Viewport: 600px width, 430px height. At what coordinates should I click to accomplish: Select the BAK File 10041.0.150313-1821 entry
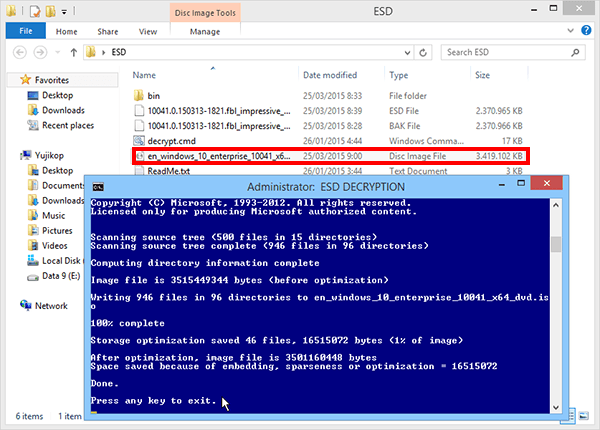pos(329,126)
